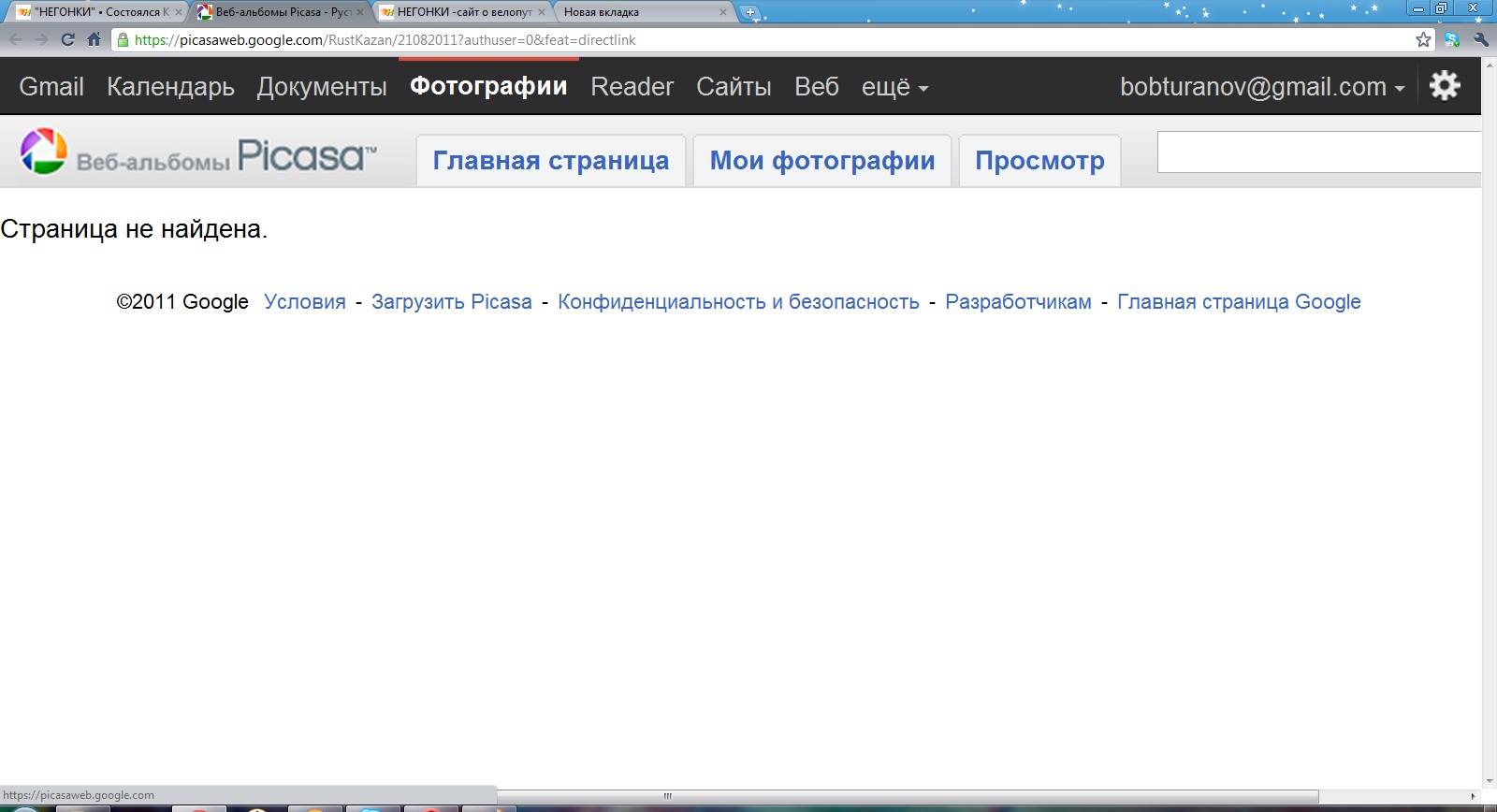Click the "Загрузить Picasa" footer link
1497x812 pixels.
(451, 302)
